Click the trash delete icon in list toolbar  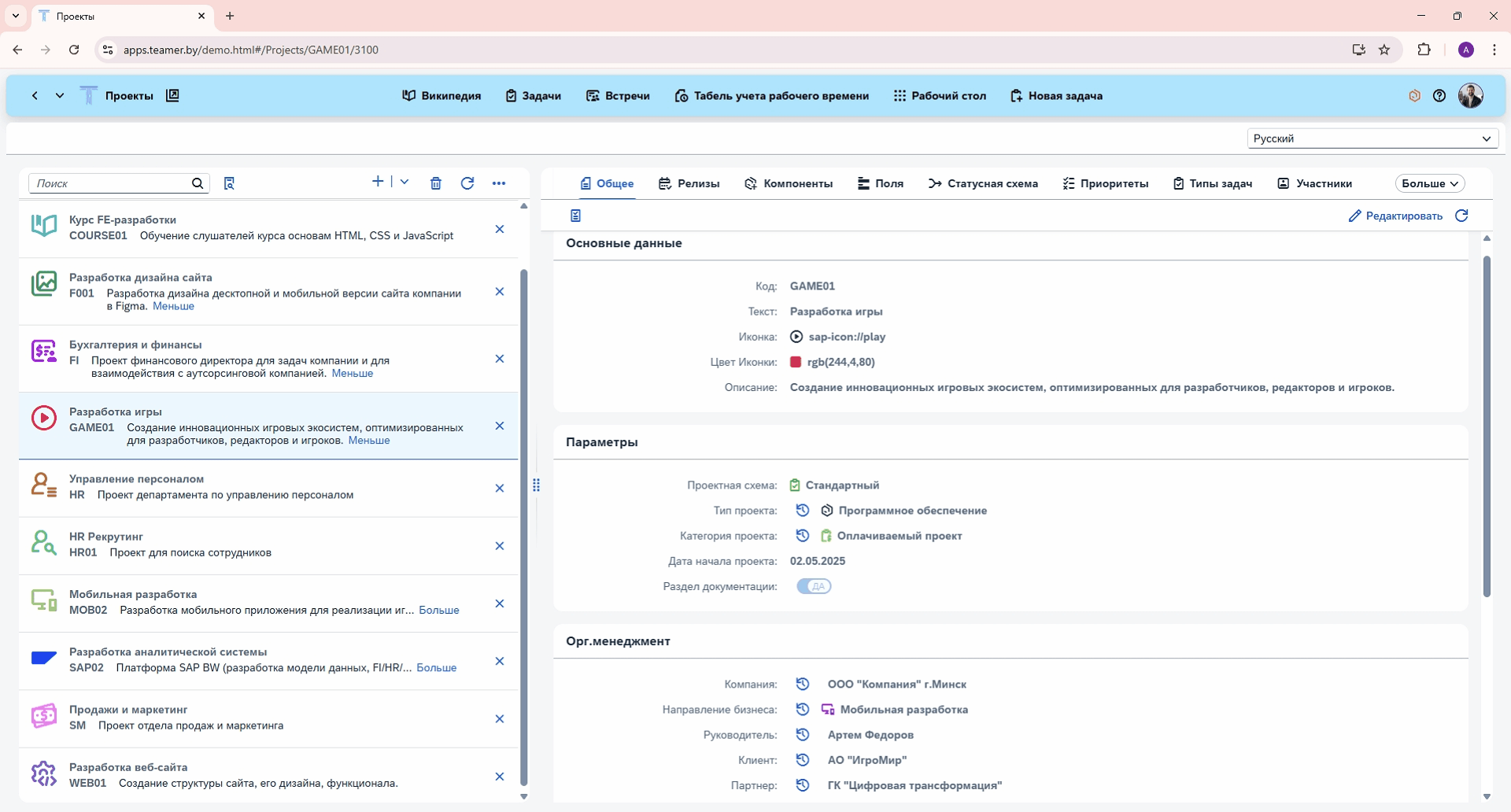tap(436, 183)
